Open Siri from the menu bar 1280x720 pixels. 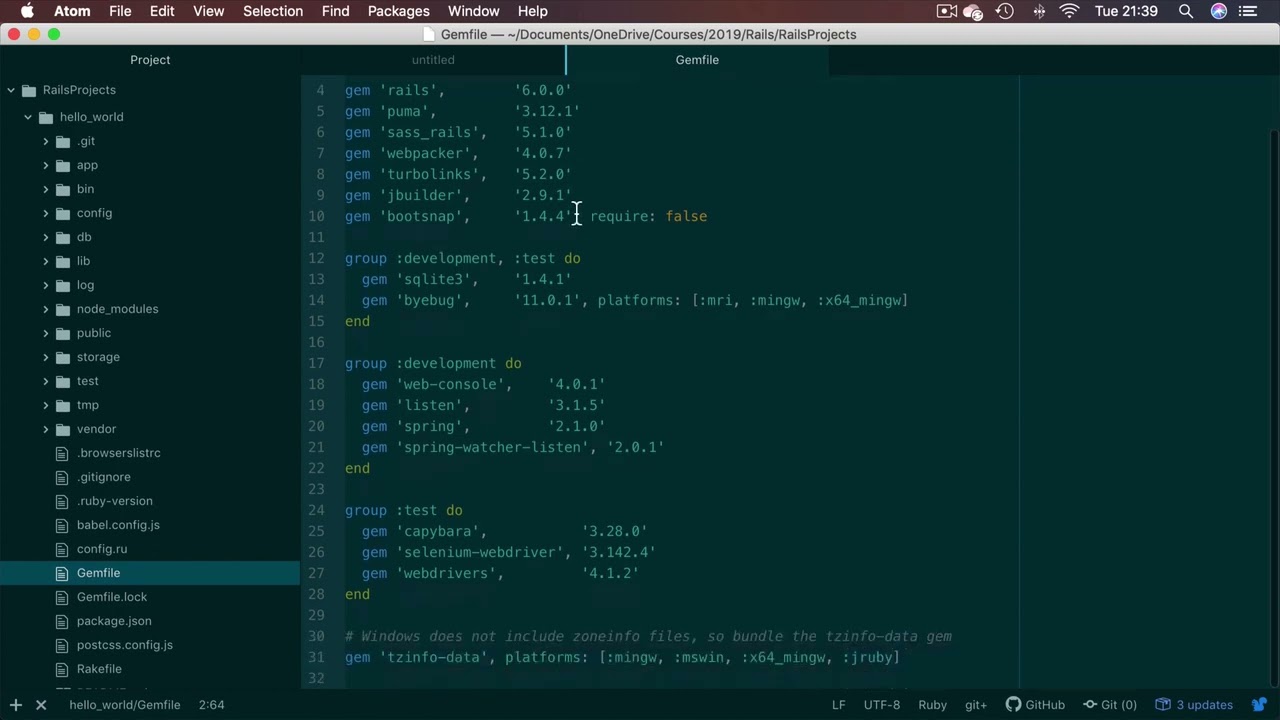(1219, 11)
